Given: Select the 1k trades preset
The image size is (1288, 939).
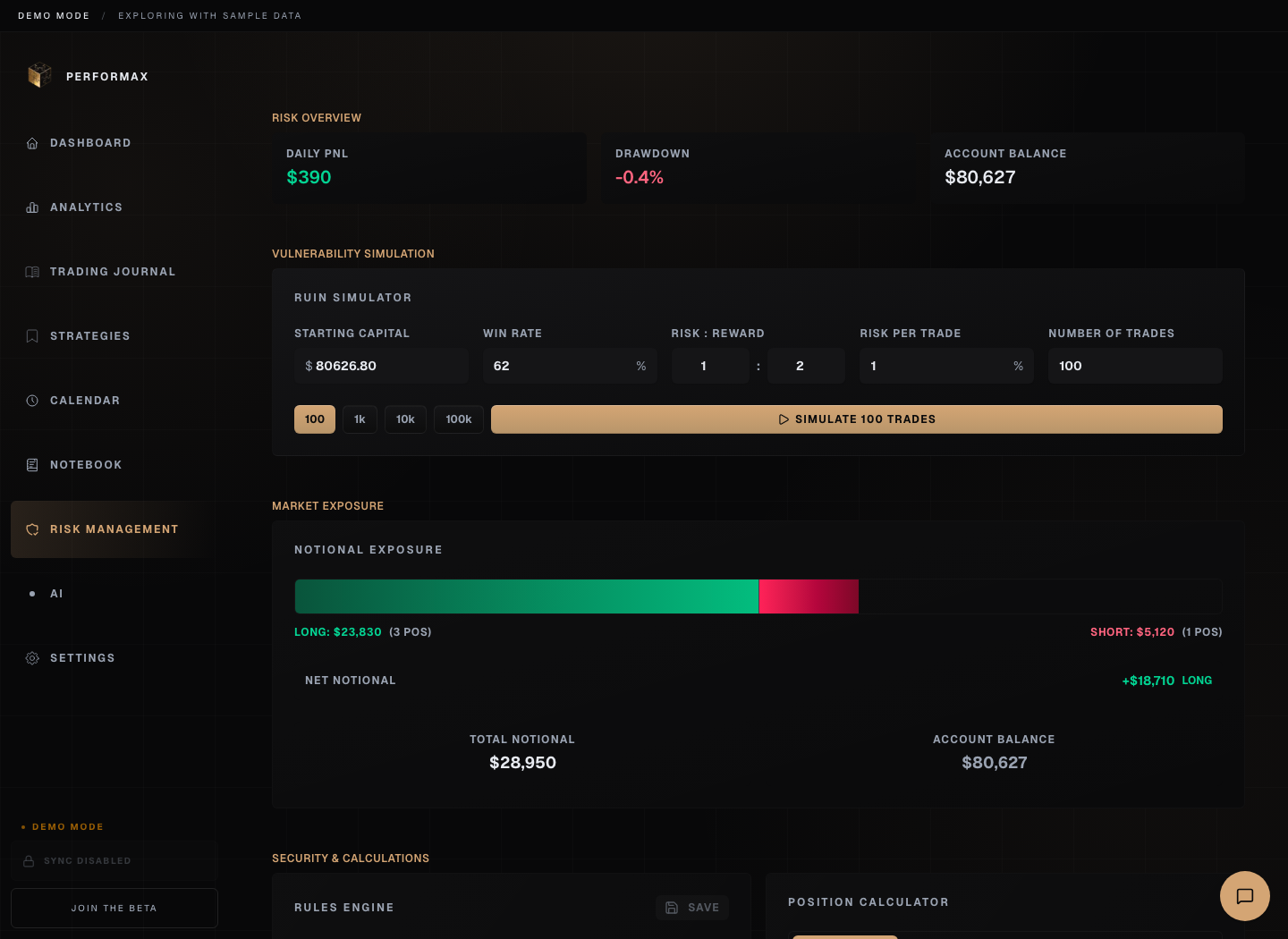Looking at the screenshot, I should (360, 419).
